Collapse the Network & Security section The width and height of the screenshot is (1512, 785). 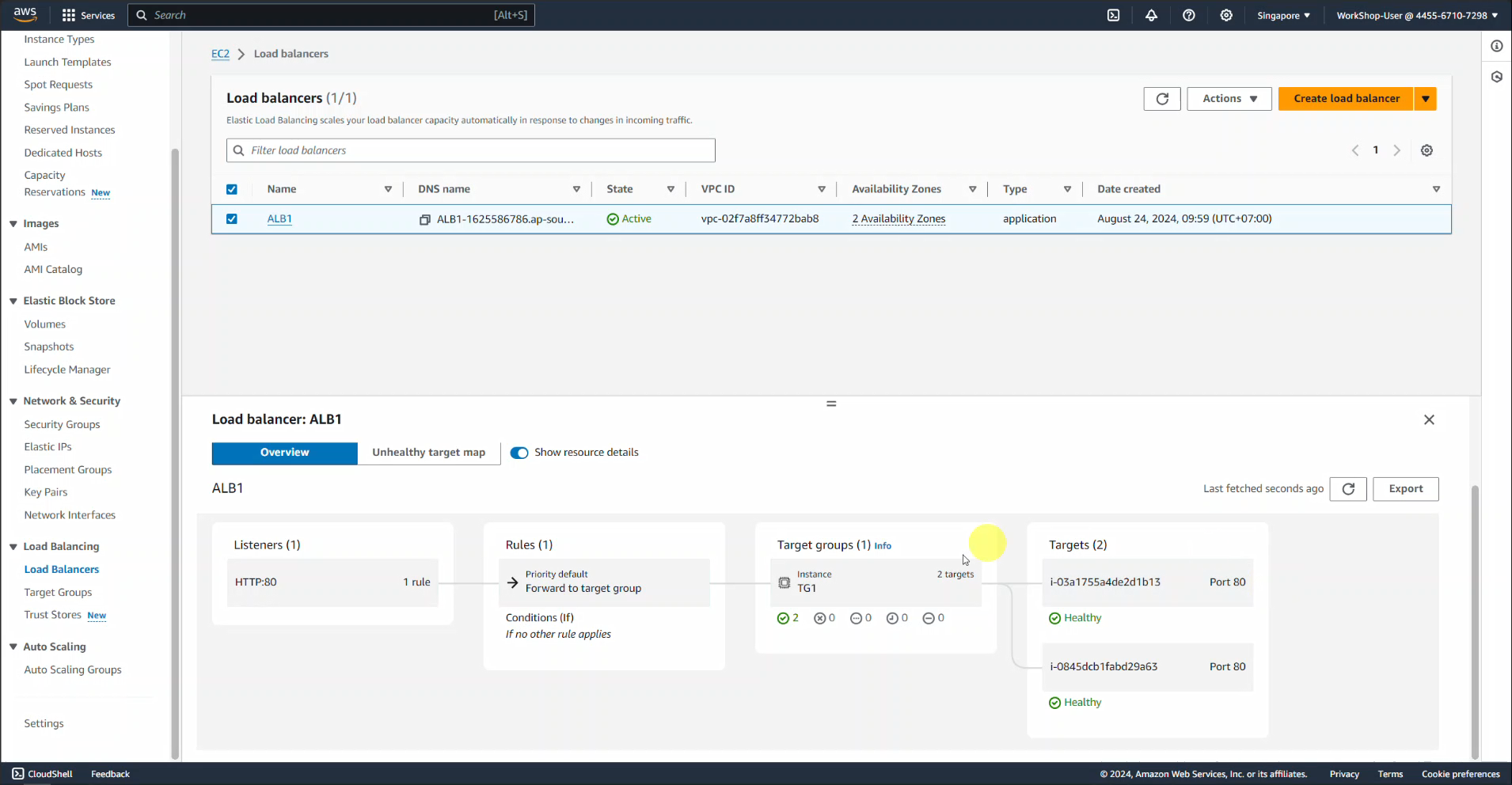[x=13, y=401]
